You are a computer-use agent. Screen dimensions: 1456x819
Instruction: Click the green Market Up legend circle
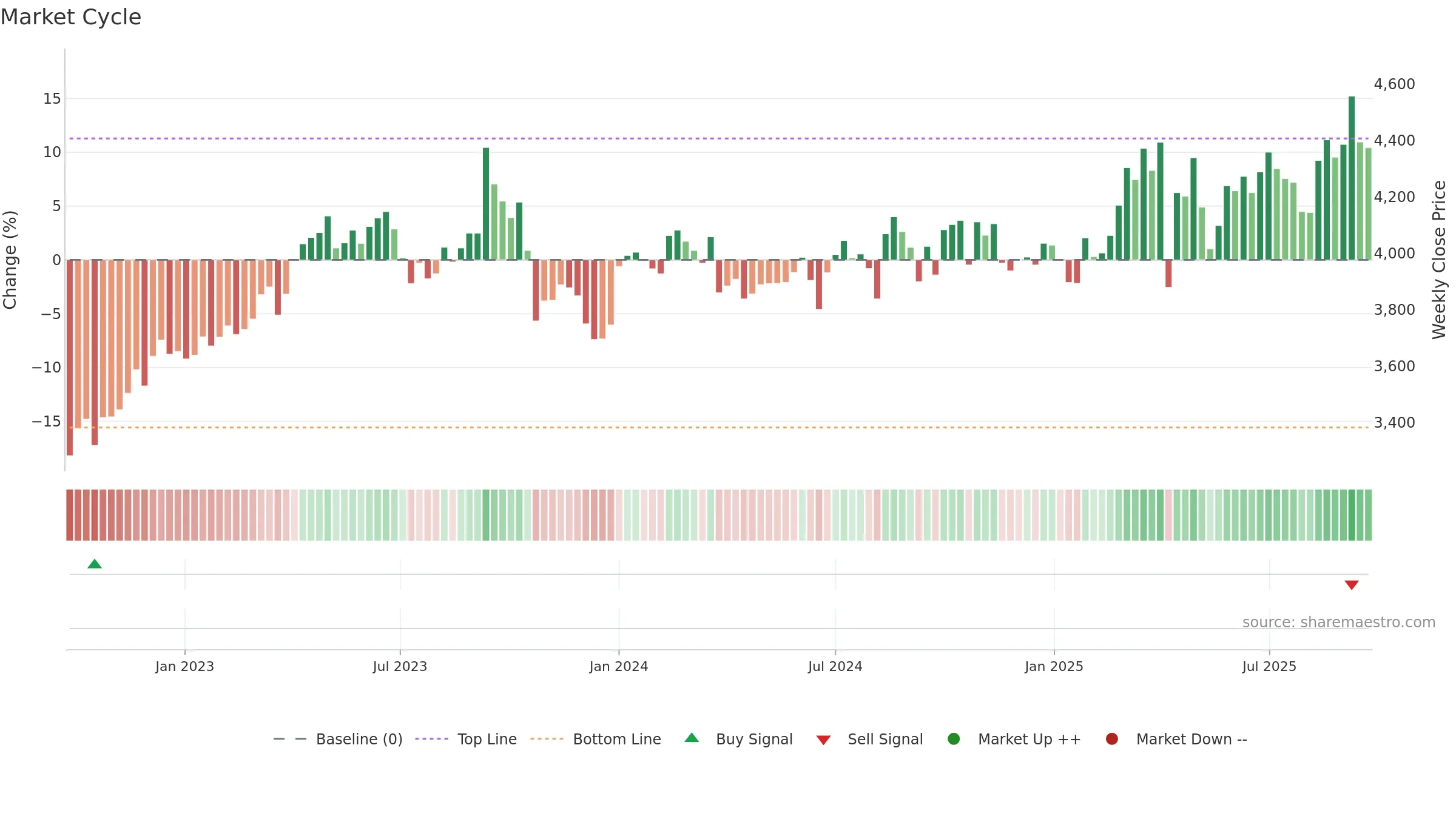[954, 739]
